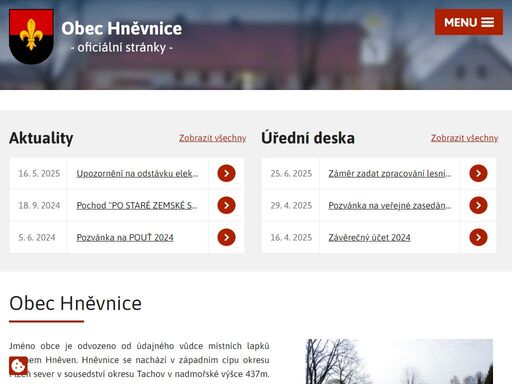This screenshot has height=384, width=512.
Task: Open Záměr zadat zpracování lesní... notice
Action: click(x=390, y=173)
